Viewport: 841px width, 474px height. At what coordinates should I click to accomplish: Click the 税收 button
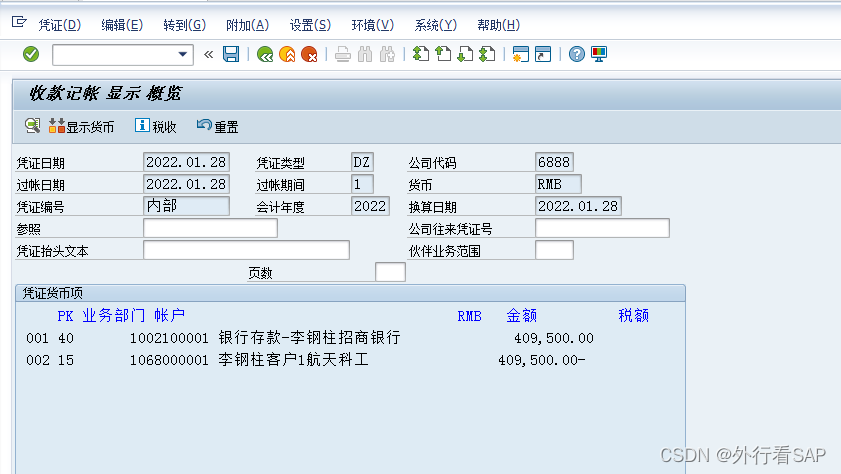156,127
